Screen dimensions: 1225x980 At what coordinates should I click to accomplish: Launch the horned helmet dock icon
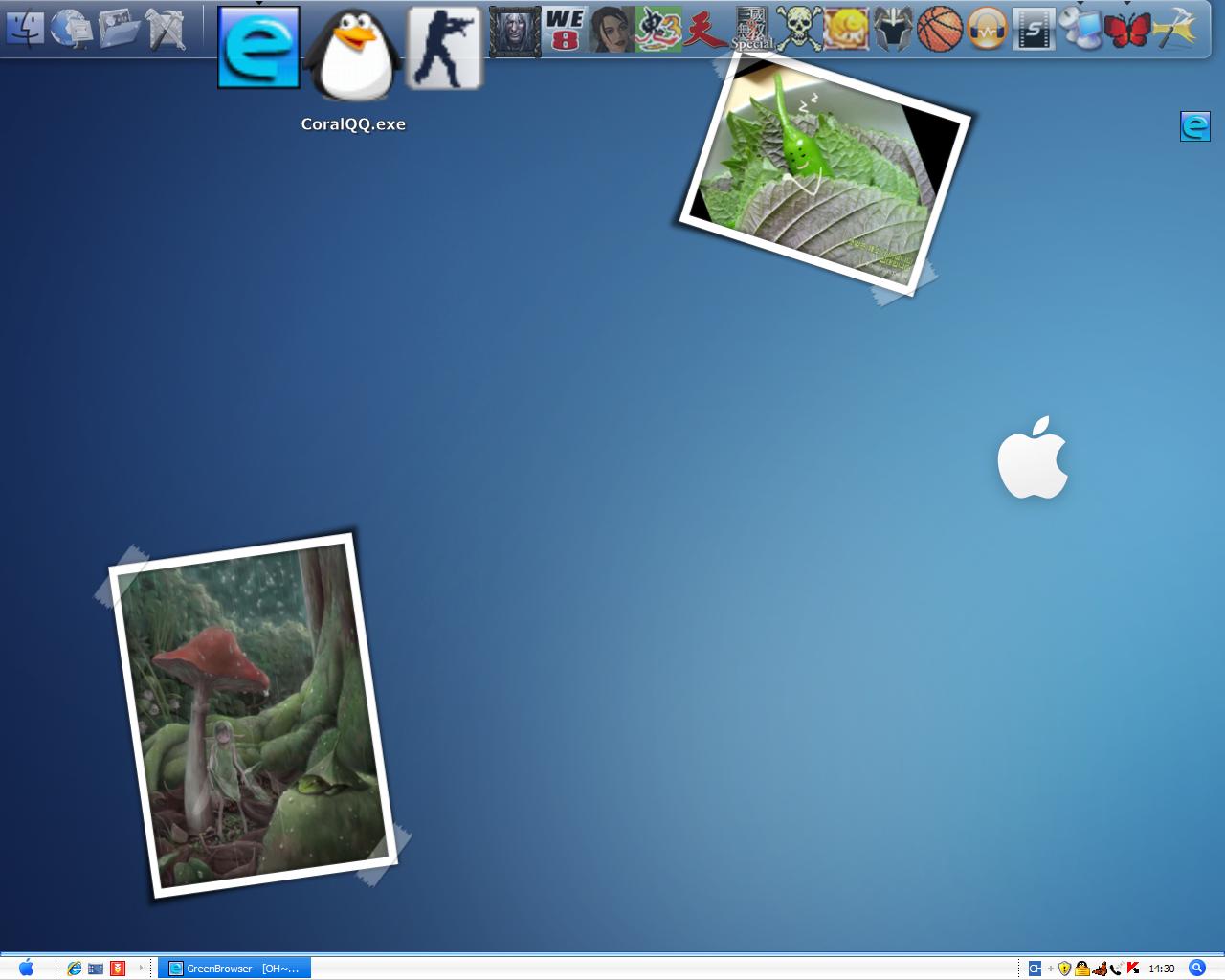[893, 30]
